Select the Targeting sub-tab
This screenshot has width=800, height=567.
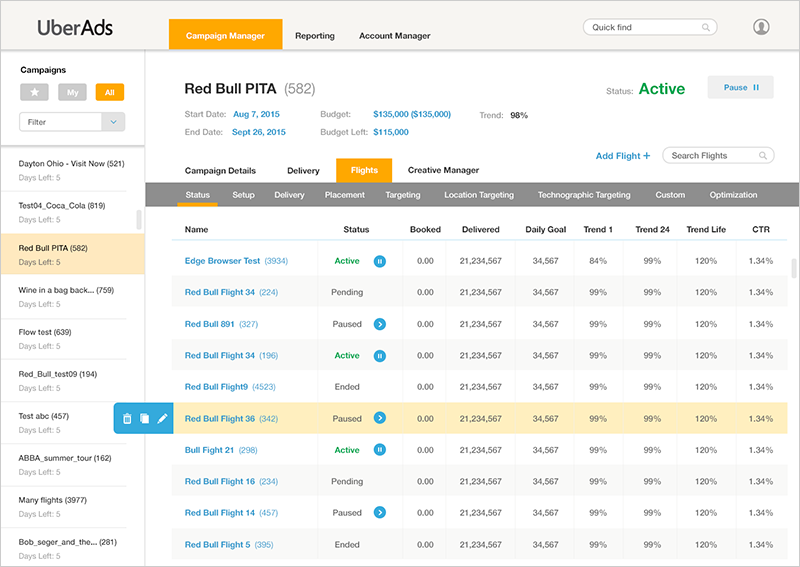pos(403,195)
